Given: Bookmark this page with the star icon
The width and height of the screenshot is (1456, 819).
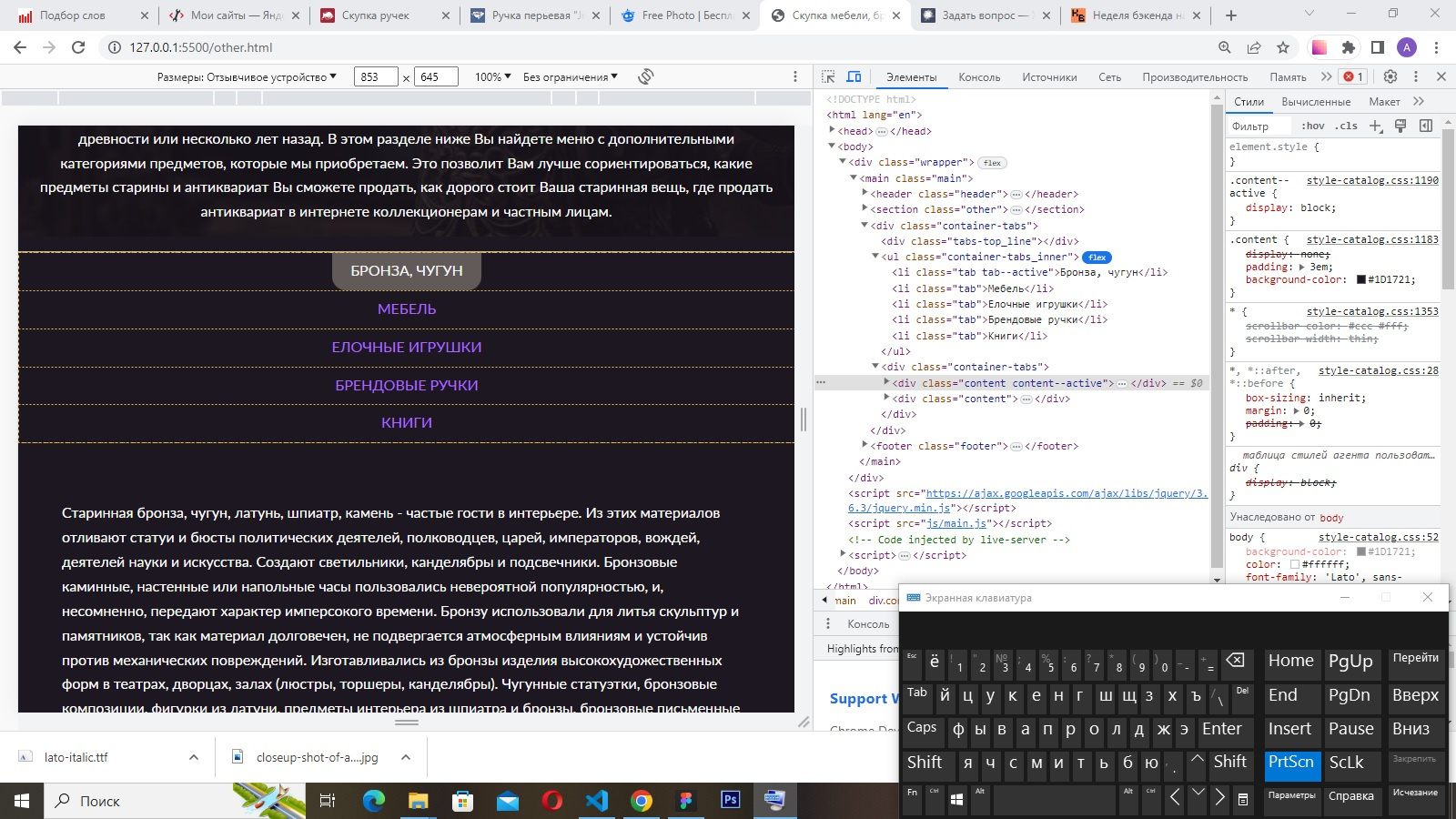Looking at the screenshot, I should click(x=1283, y=47).
